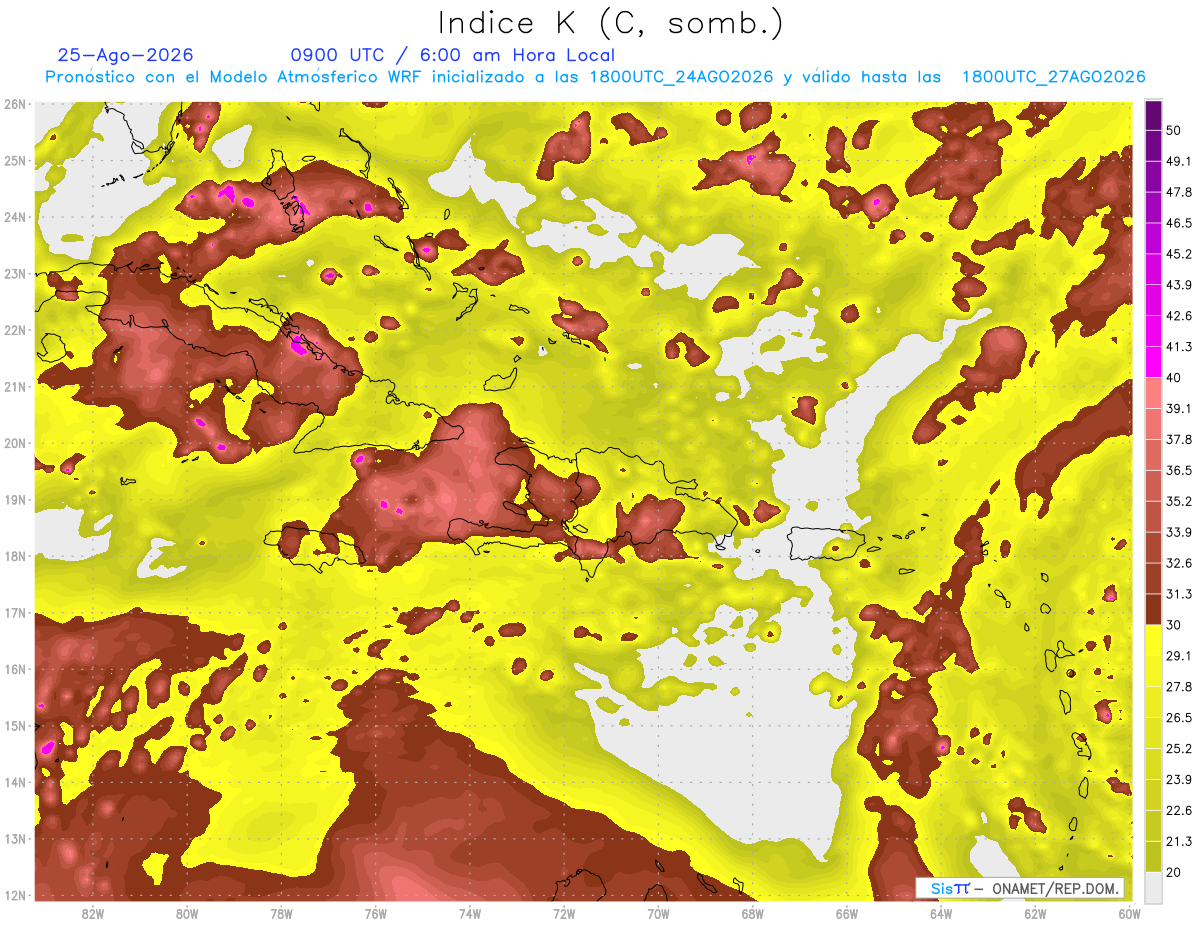Click the "14N" latitude axis label
The height and width of the screenshot is (927, 1200).
pyautogui.click(x=14, y=782)
